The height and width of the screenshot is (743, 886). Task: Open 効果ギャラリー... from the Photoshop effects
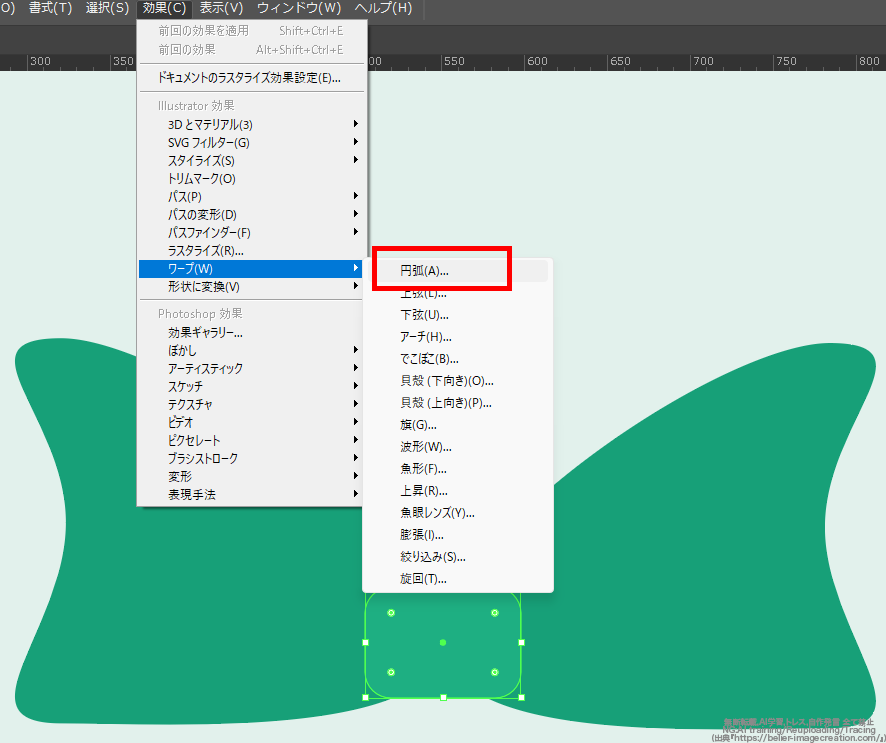[205, 333]
